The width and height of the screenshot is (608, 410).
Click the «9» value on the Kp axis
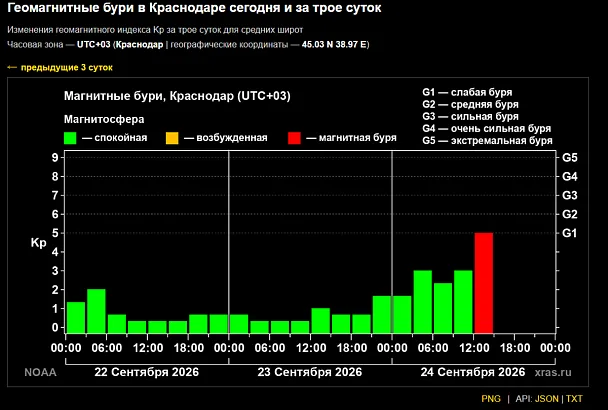pyautogui.click(x=55, y=157)
